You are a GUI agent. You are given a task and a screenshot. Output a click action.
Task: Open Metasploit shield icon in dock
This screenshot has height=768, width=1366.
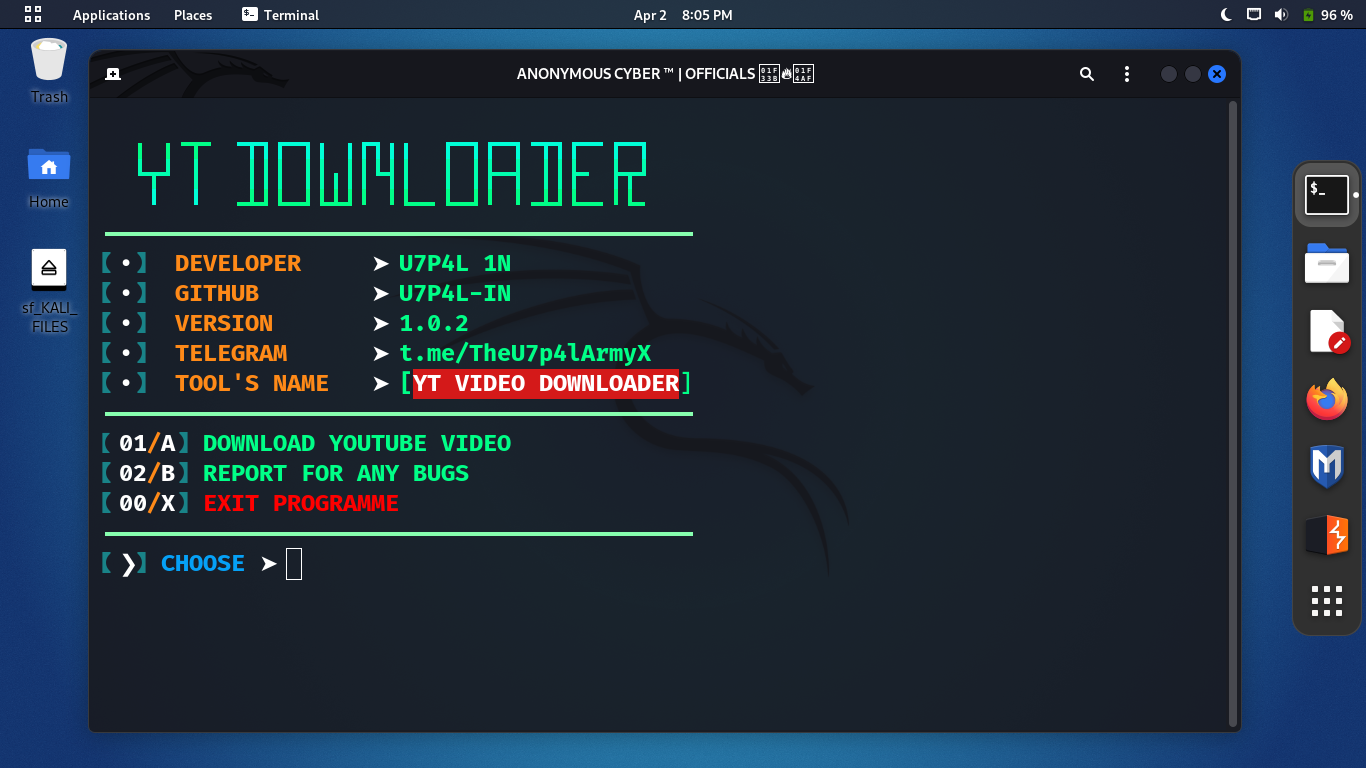tap(1327, 467)
